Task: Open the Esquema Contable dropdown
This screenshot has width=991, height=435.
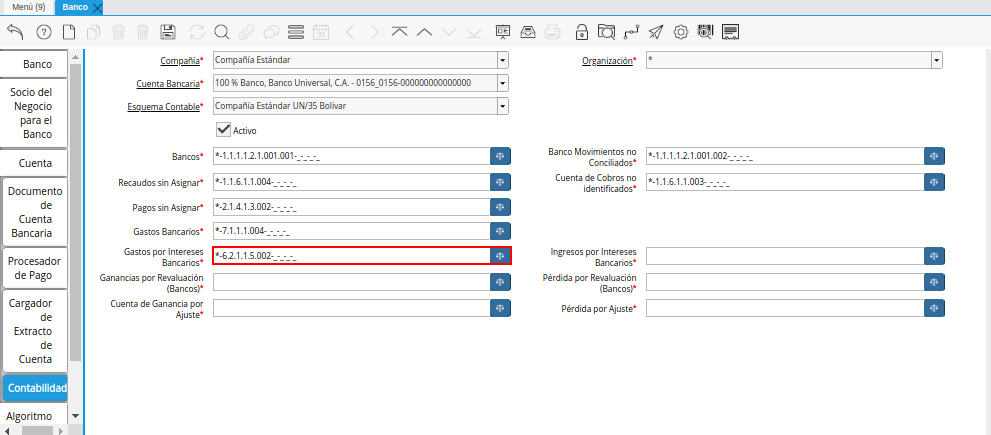Action: [502, 106]
